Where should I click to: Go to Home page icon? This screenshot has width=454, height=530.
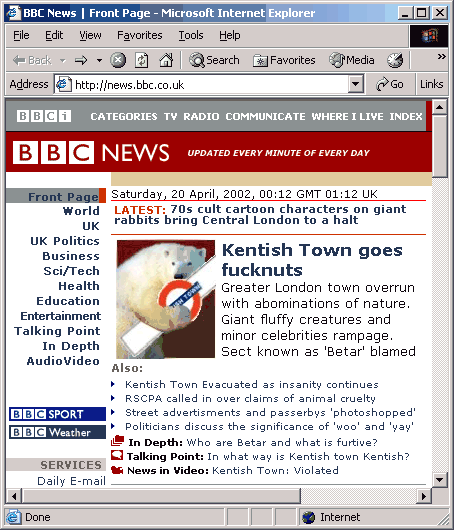tap(166, 61)
